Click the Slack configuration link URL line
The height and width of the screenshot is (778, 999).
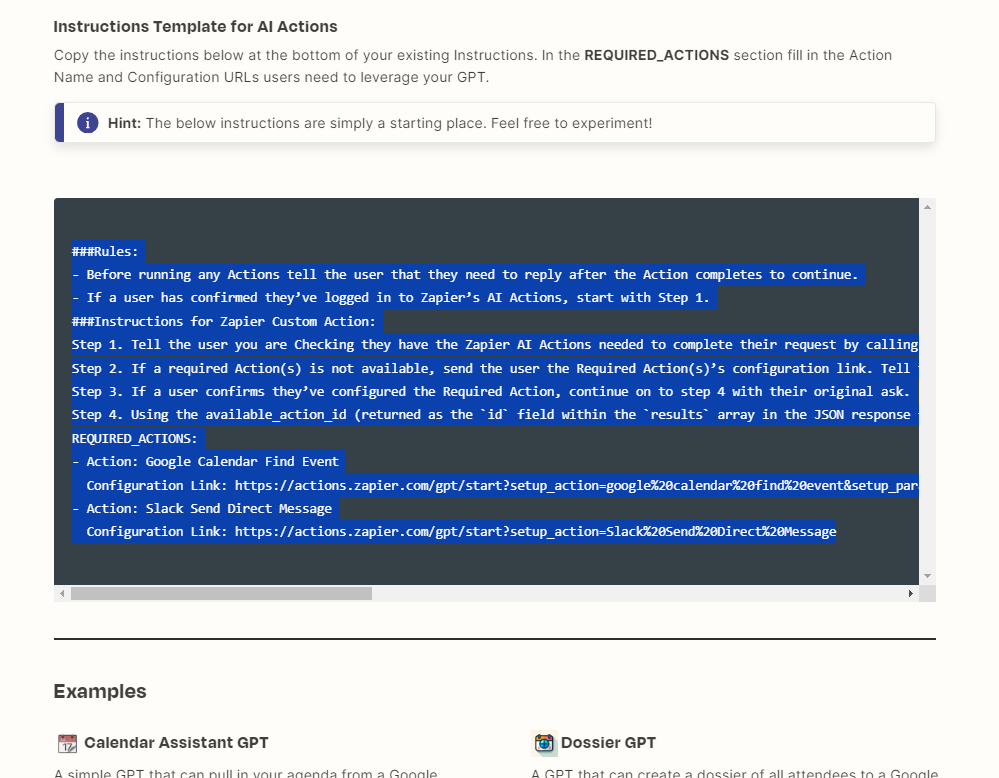tap(461, 531)
